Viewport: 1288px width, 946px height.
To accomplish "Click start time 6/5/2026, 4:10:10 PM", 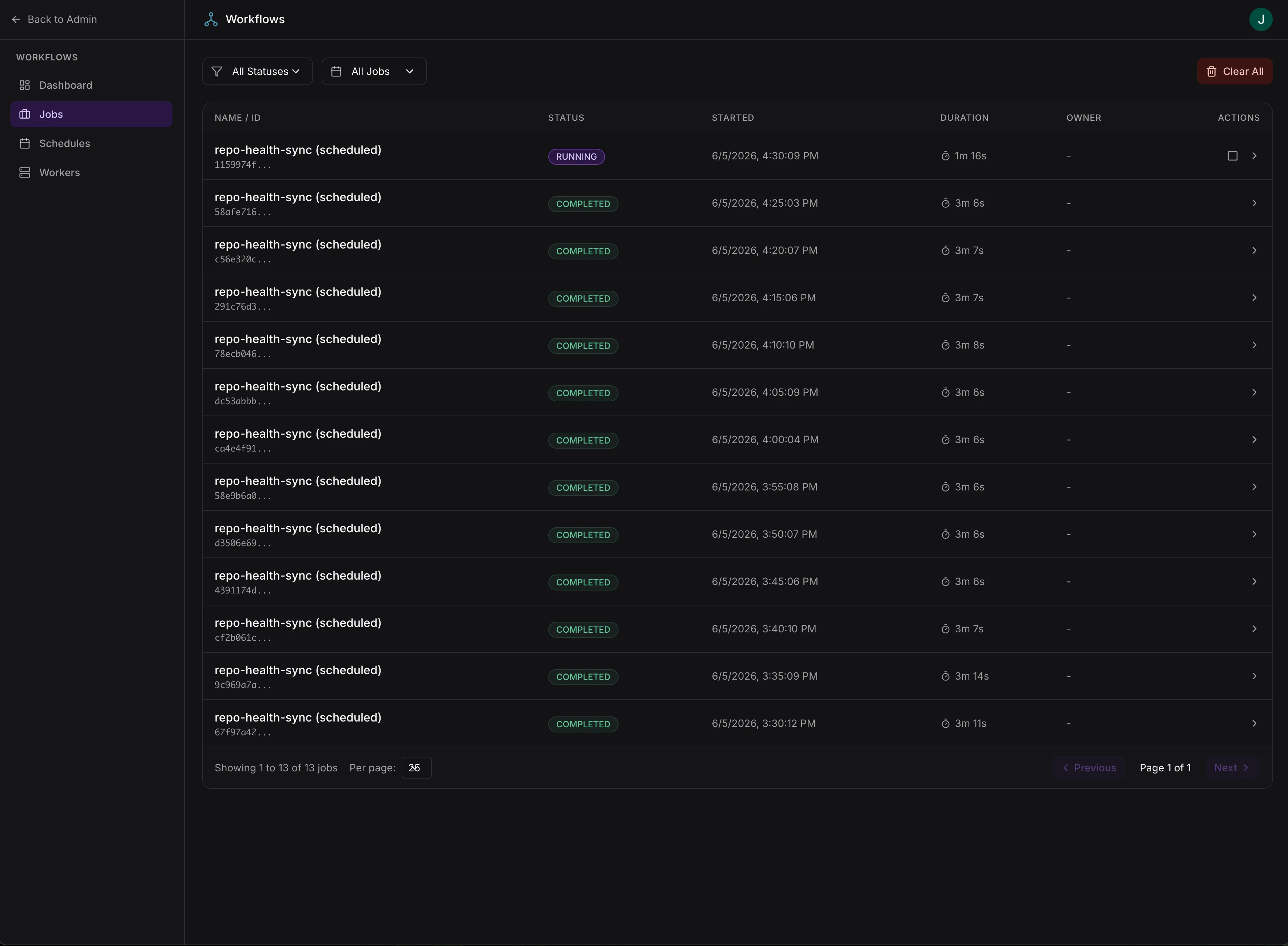I will tap(763, 345).
